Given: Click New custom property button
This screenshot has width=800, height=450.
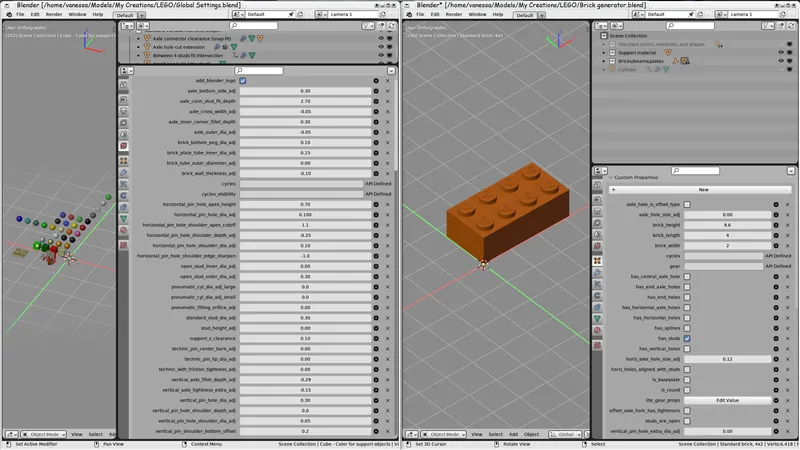Looking at the screenshot, I should 700,190.
